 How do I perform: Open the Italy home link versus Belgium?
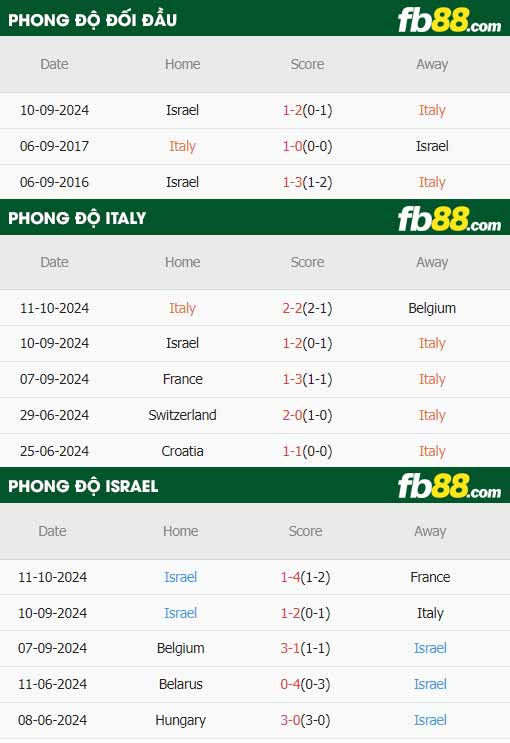pos(182,308)
